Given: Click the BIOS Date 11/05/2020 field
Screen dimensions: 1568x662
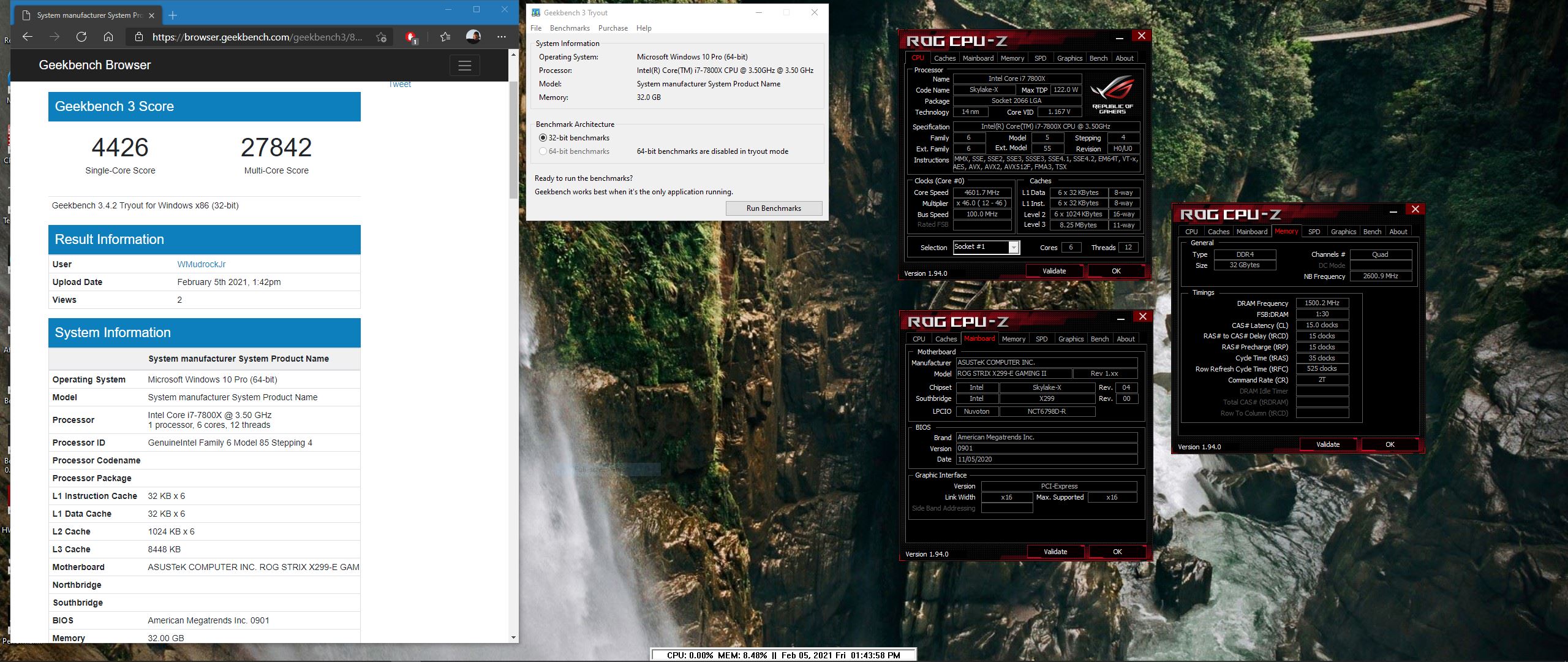Looking at the screenshot, I should (x=1046, y=459).
